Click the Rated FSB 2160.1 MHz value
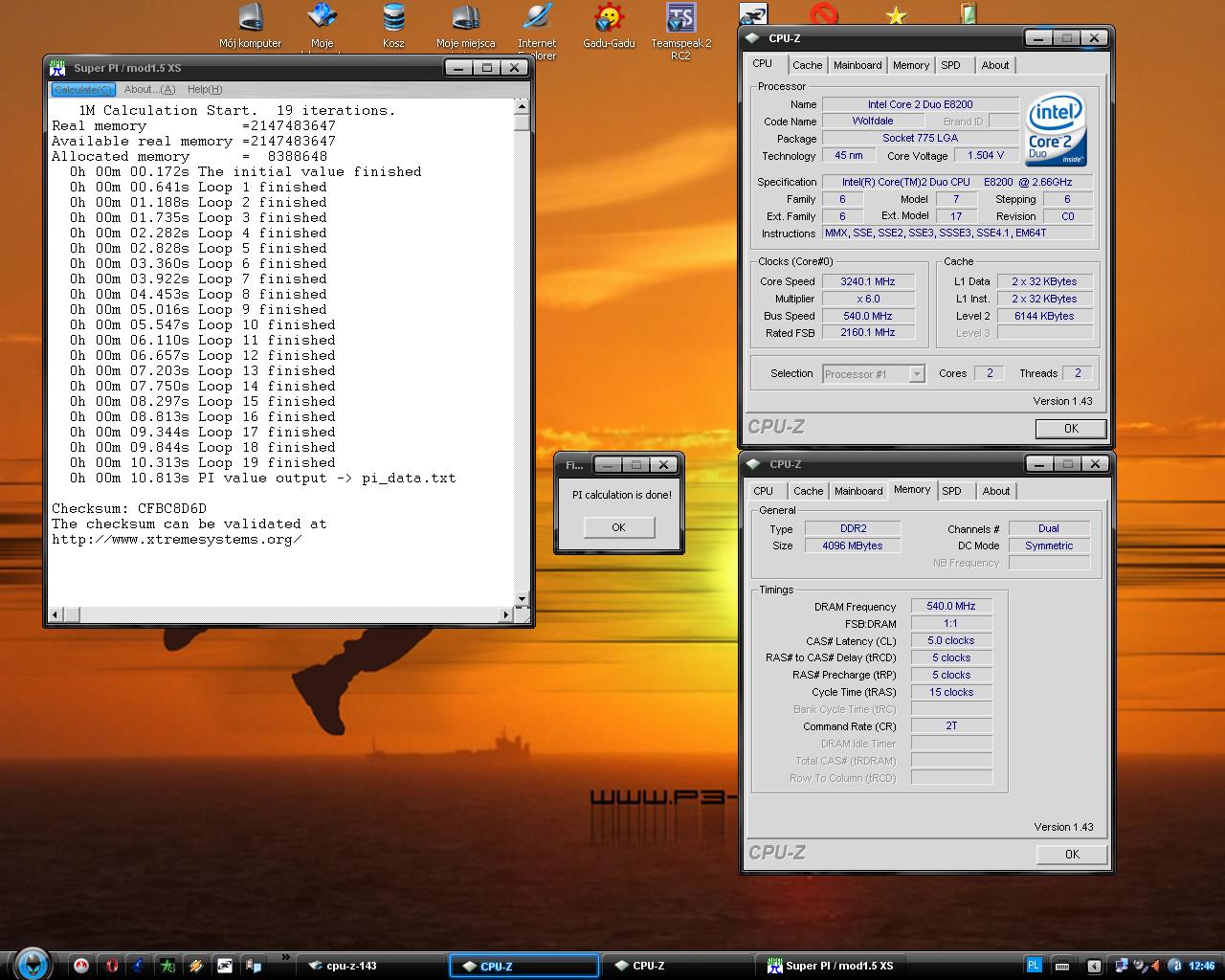The image size is (1225, 980). coord(868,333)
